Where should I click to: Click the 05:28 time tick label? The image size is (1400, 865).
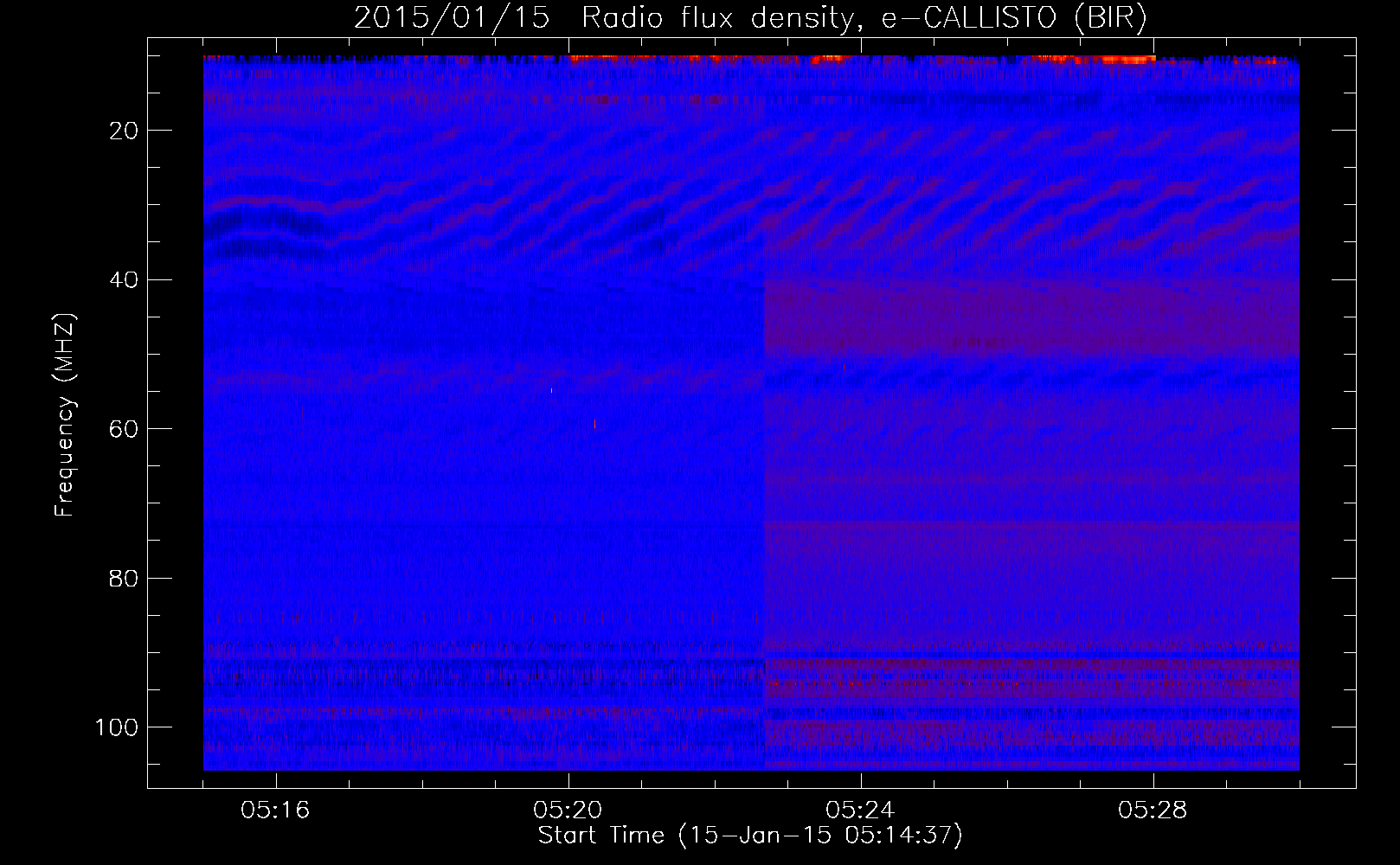pyautogui.click(x=1153, y=811)
